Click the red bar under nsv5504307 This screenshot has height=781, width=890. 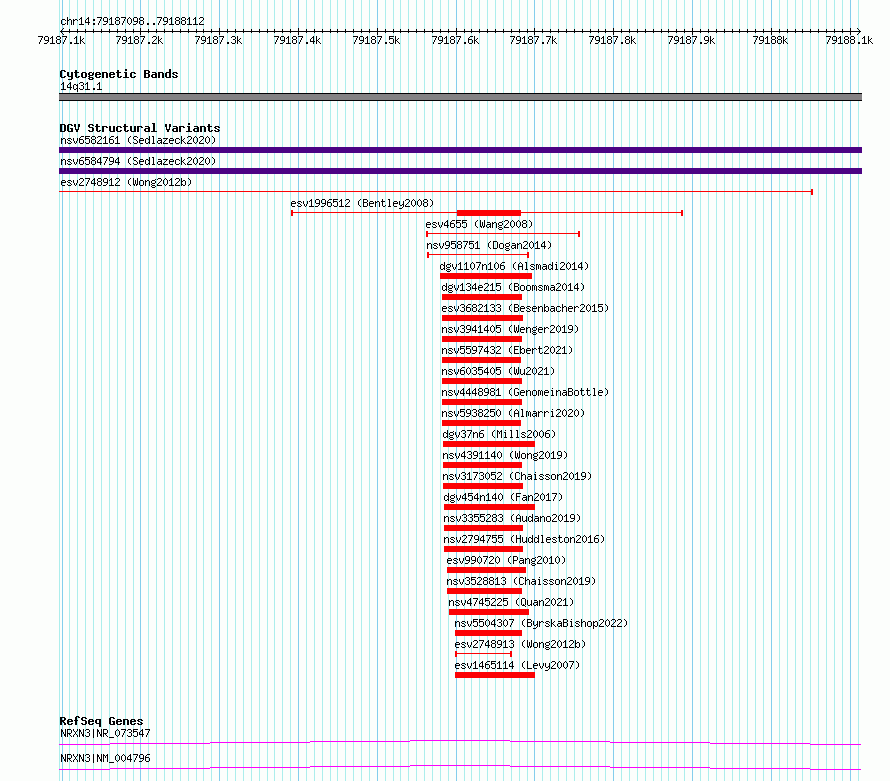point(488,633)
